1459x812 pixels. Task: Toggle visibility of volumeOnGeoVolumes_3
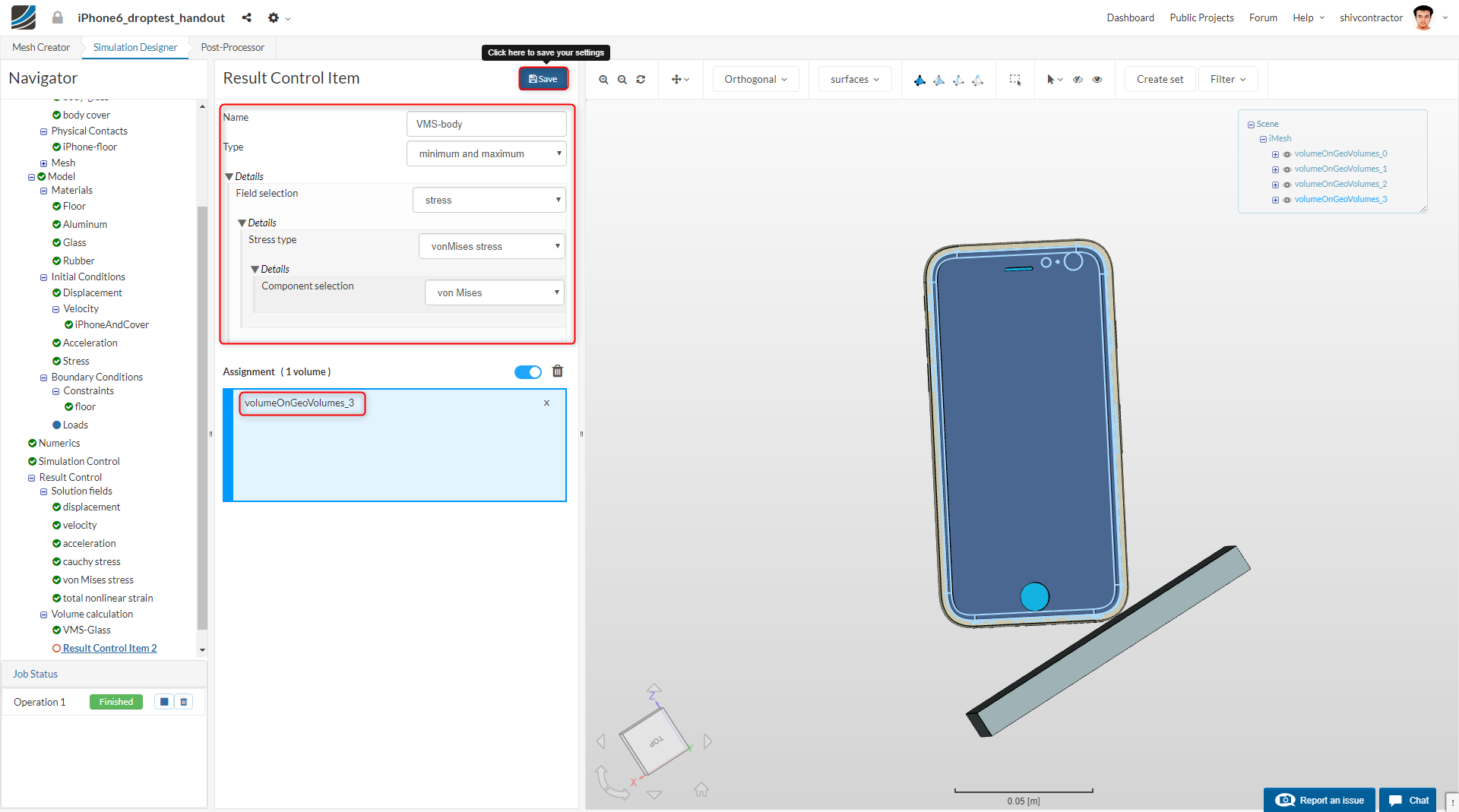pos(1287,200)
